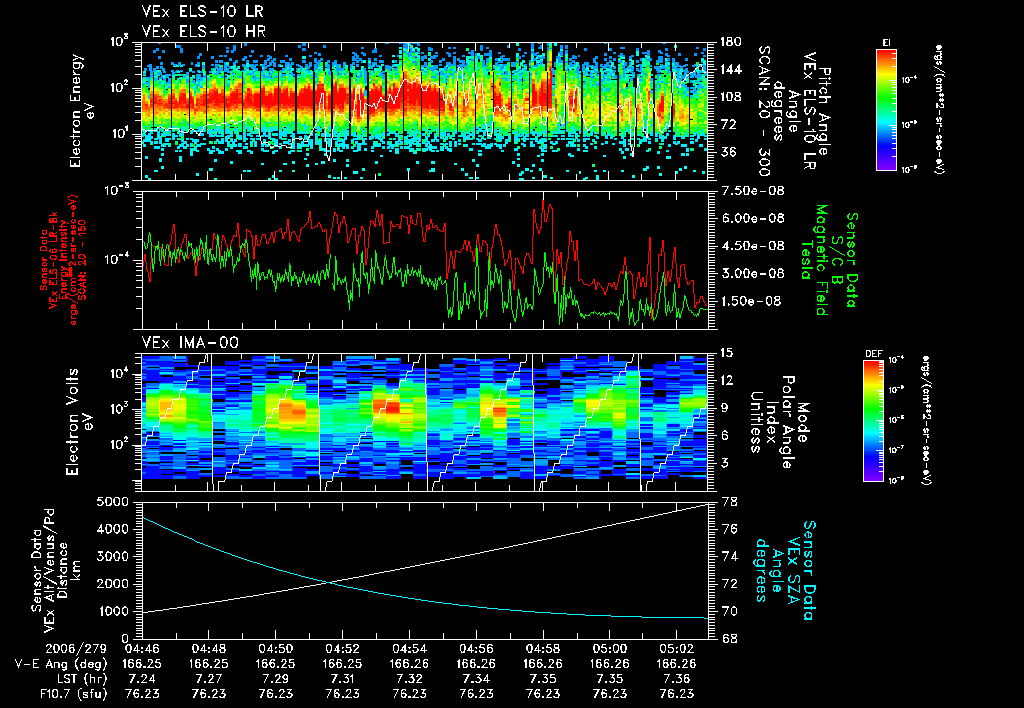Click the '180' pitch angle tick
The width and height of the screenshot is (1024, 708).
coord(730,42)
